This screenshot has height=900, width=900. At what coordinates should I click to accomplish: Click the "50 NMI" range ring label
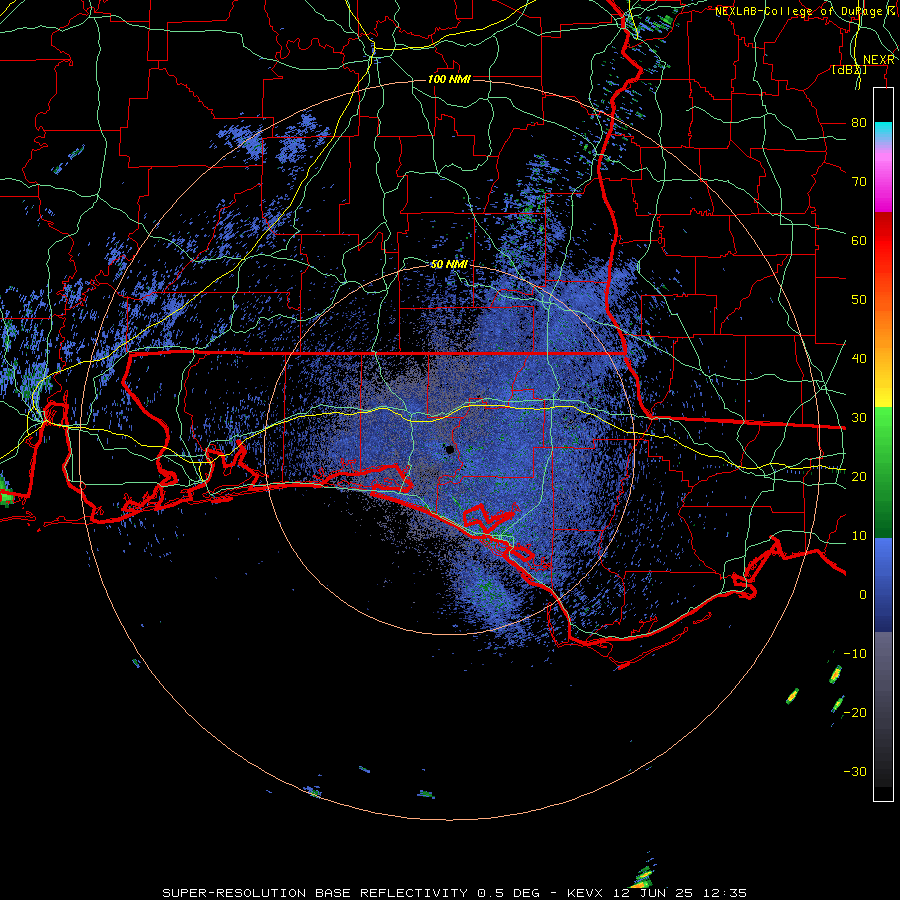coord(449,265)
